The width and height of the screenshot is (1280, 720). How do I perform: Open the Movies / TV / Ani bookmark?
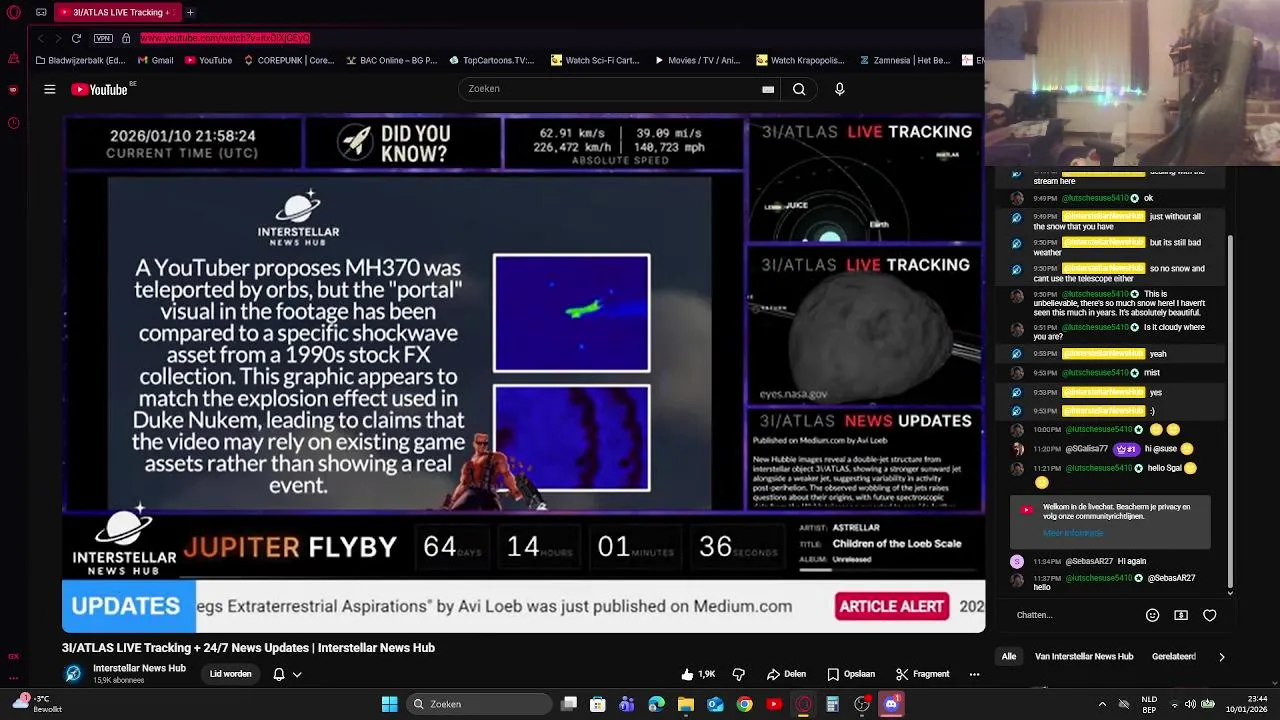[x=697, y=60]
